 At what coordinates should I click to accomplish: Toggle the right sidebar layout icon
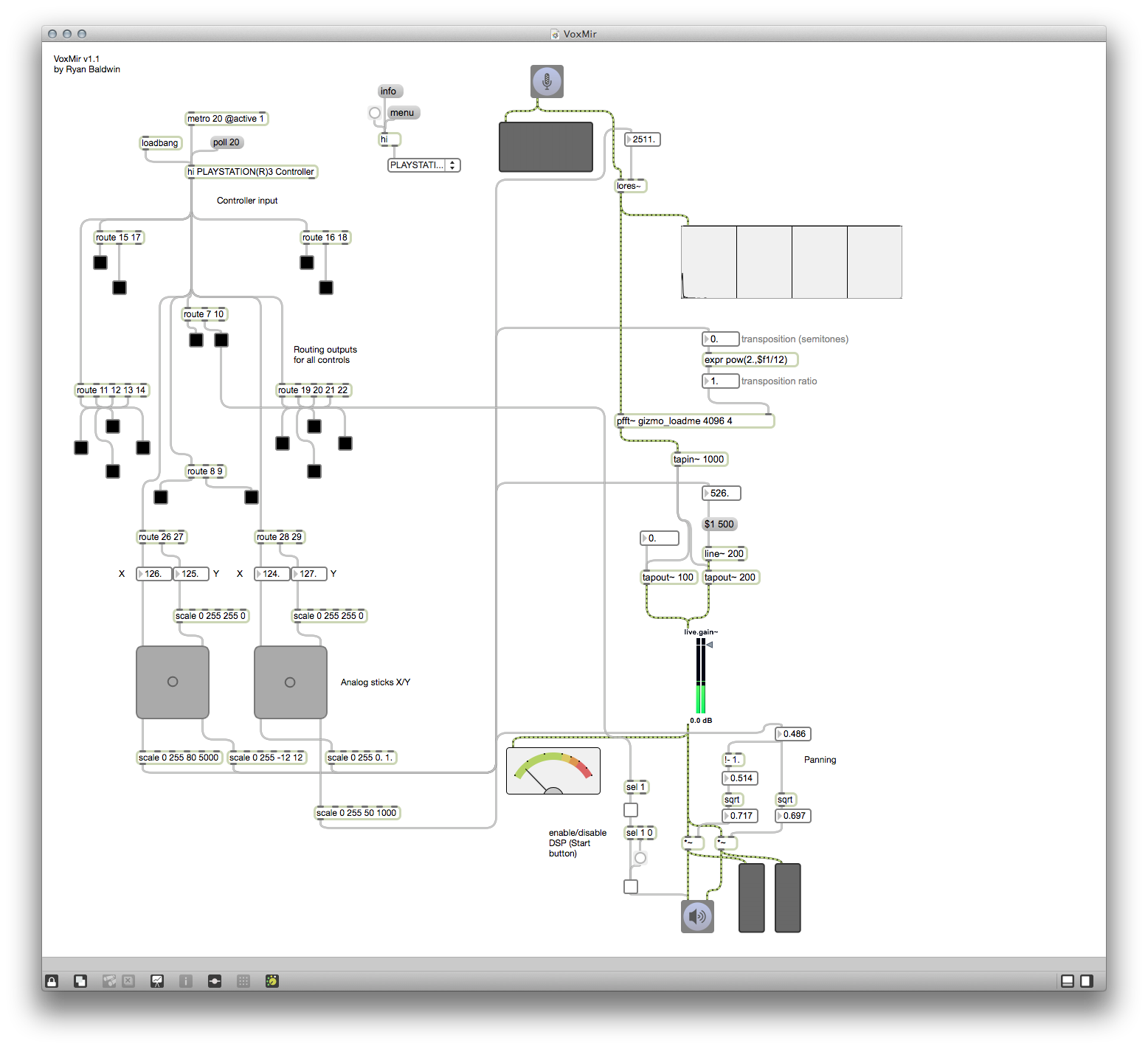pos(1086,980)
